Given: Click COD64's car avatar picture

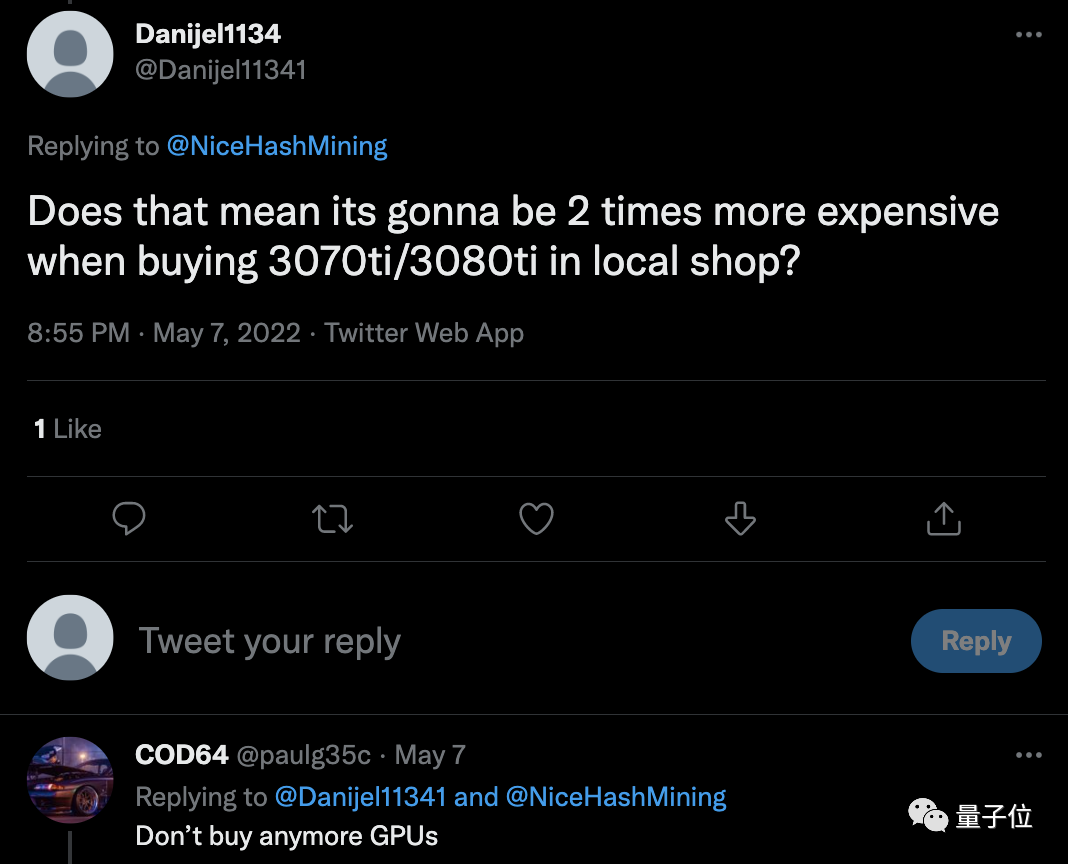Looking at the screenshot, I should click(69, 780).
